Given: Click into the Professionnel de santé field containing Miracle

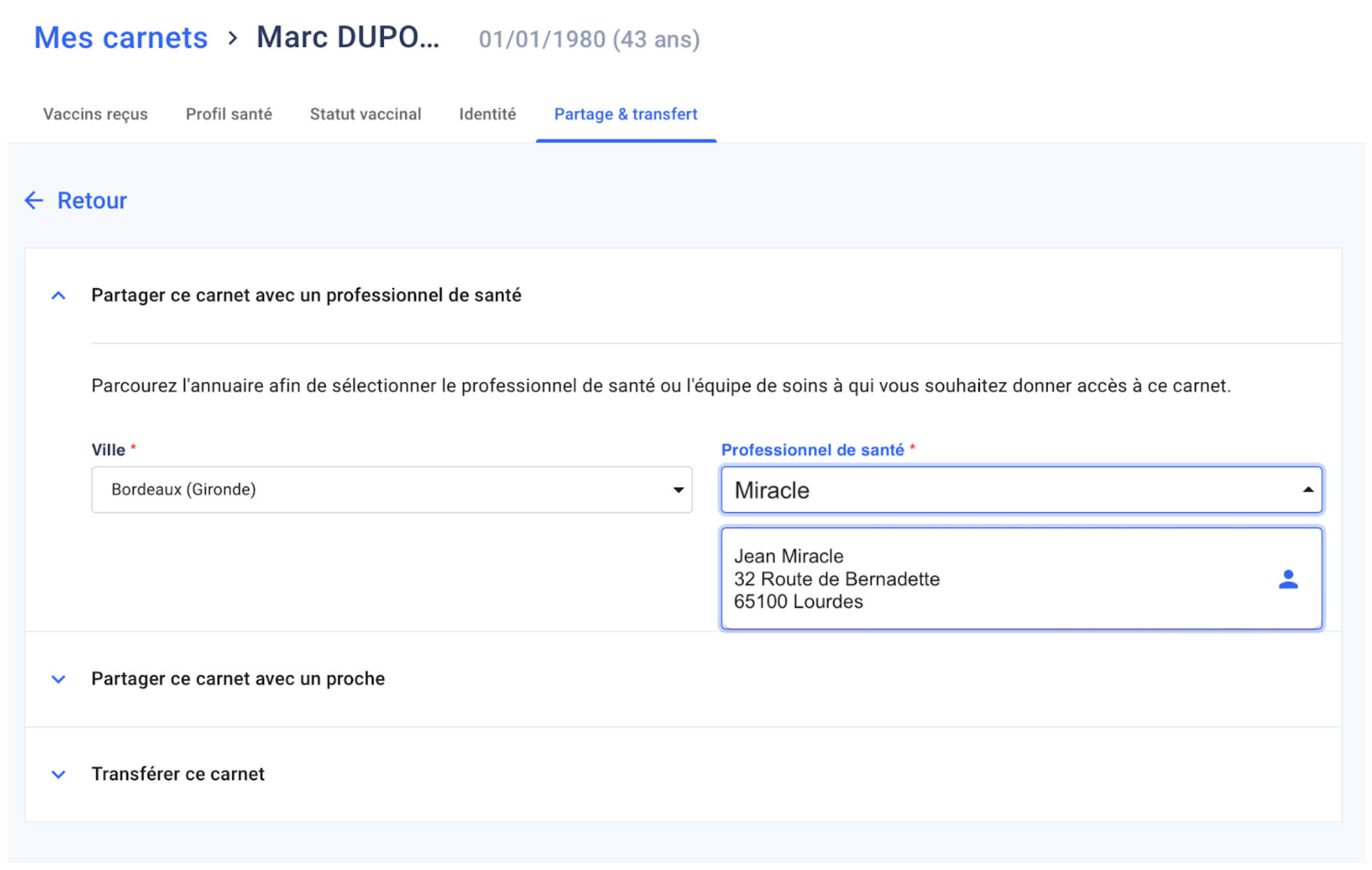Looking at the screenshot, I should (1021, 490).
